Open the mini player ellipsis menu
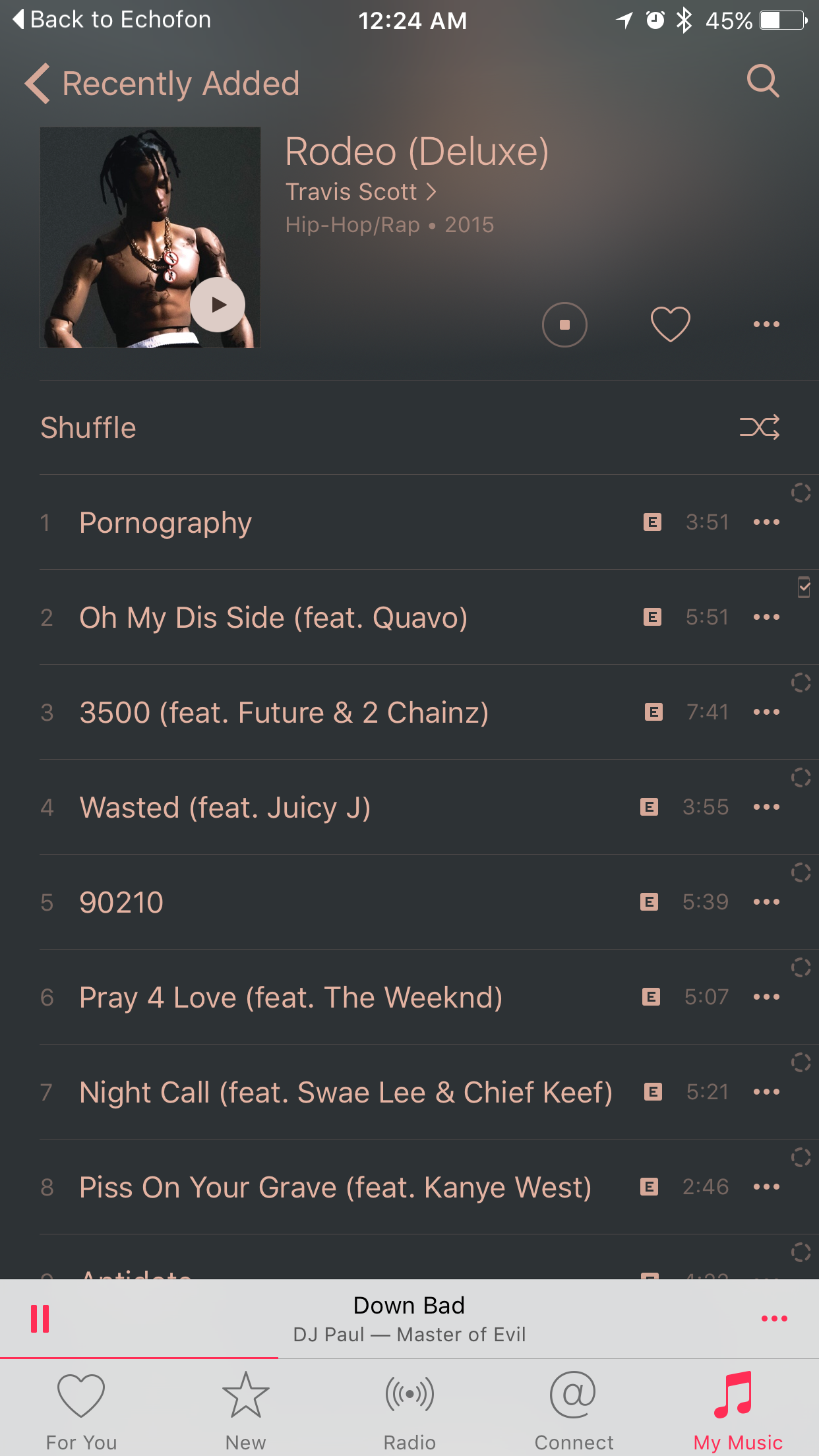Viewport: 819px width, 1456px height. click(774, 1318)
